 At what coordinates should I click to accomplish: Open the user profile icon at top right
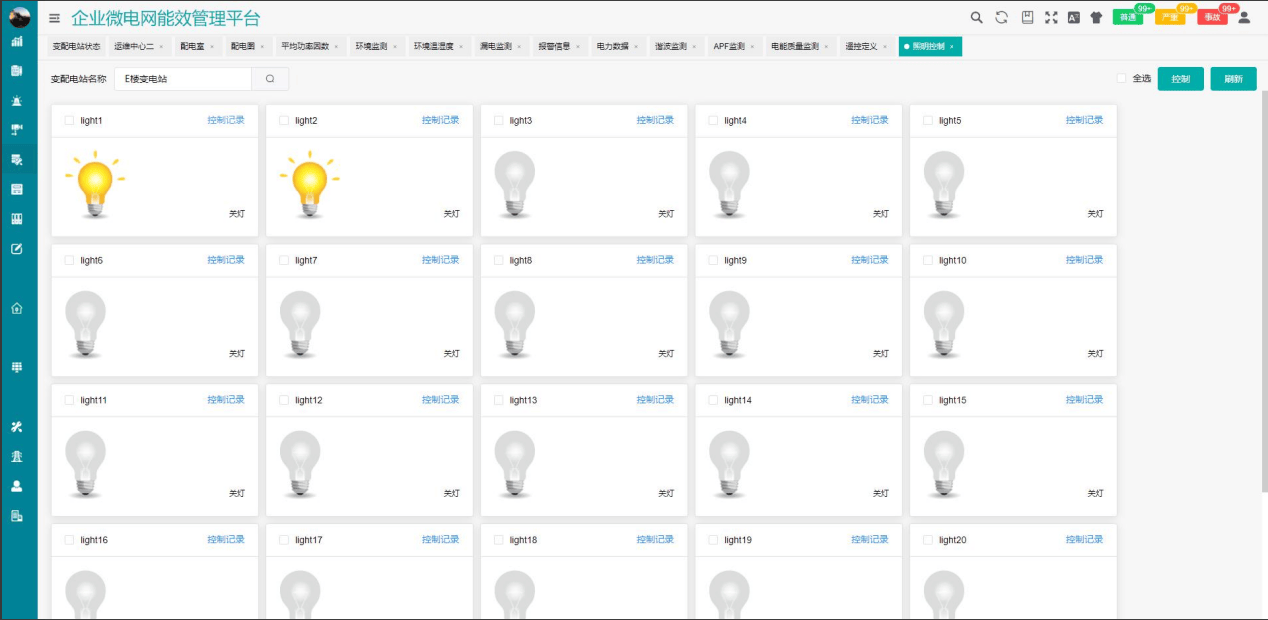tap(1245, 17)
